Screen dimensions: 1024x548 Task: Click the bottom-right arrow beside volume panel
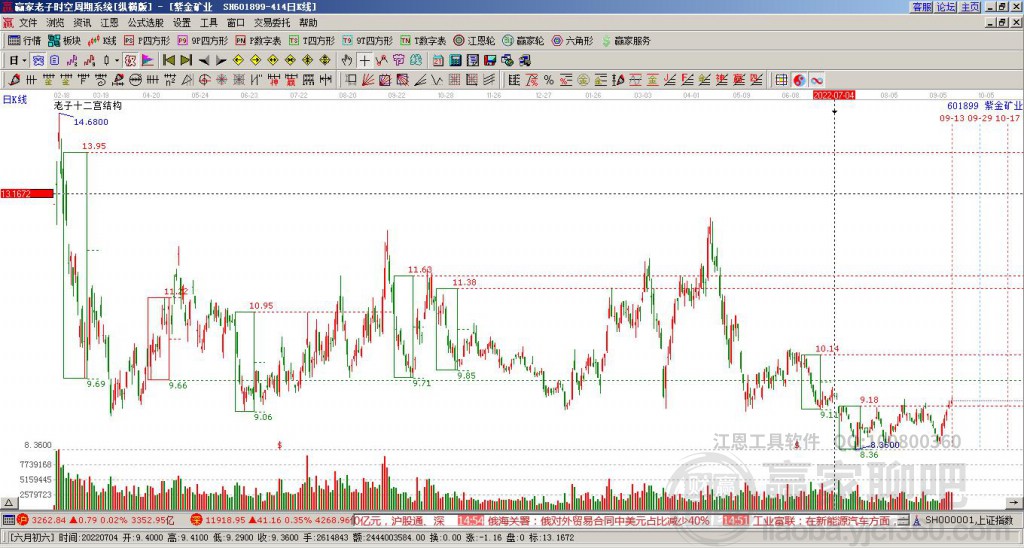(x=1014, y=502)
